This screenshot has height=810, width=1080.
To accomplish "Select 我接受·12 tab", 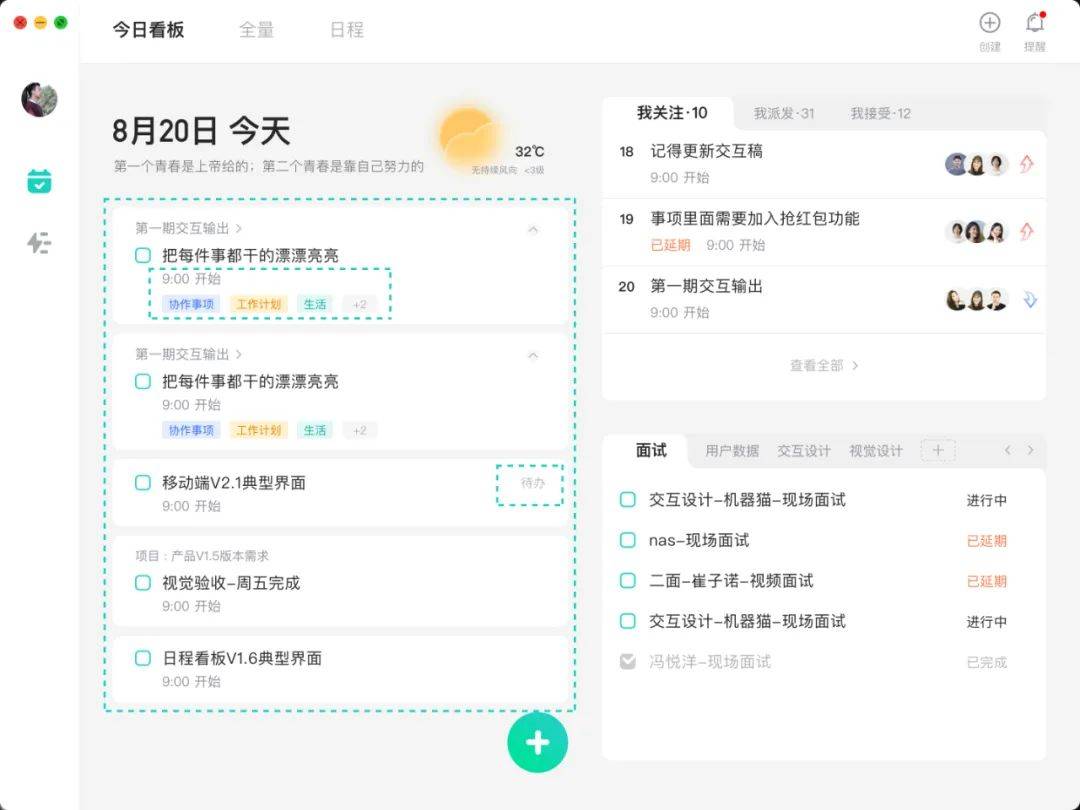I will [880, 114].
